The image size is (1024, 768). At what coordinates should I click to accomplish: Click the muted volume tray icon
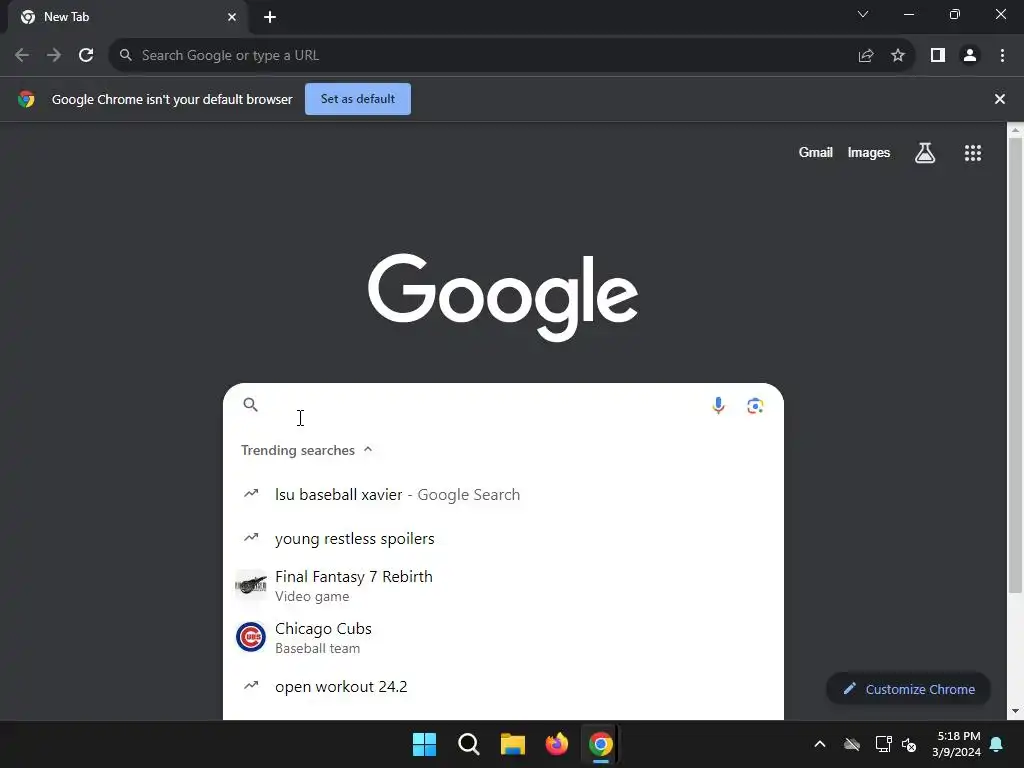pyautogui.click(x=909, y=744)
